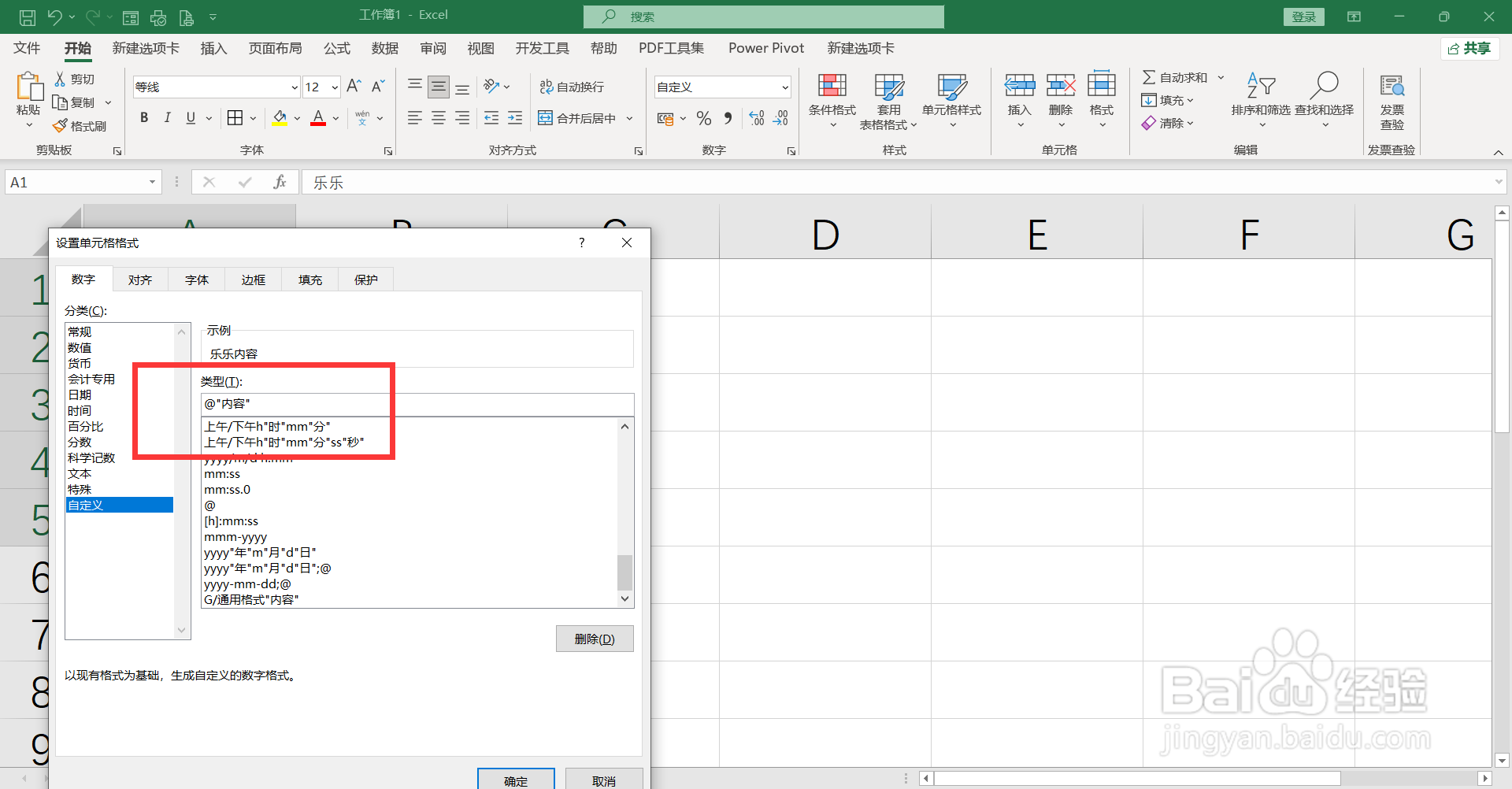The height and width of the screenshot is (789, 1512).
Task: Toggle Align Left in ribbon
Action: tap(415, 118)
